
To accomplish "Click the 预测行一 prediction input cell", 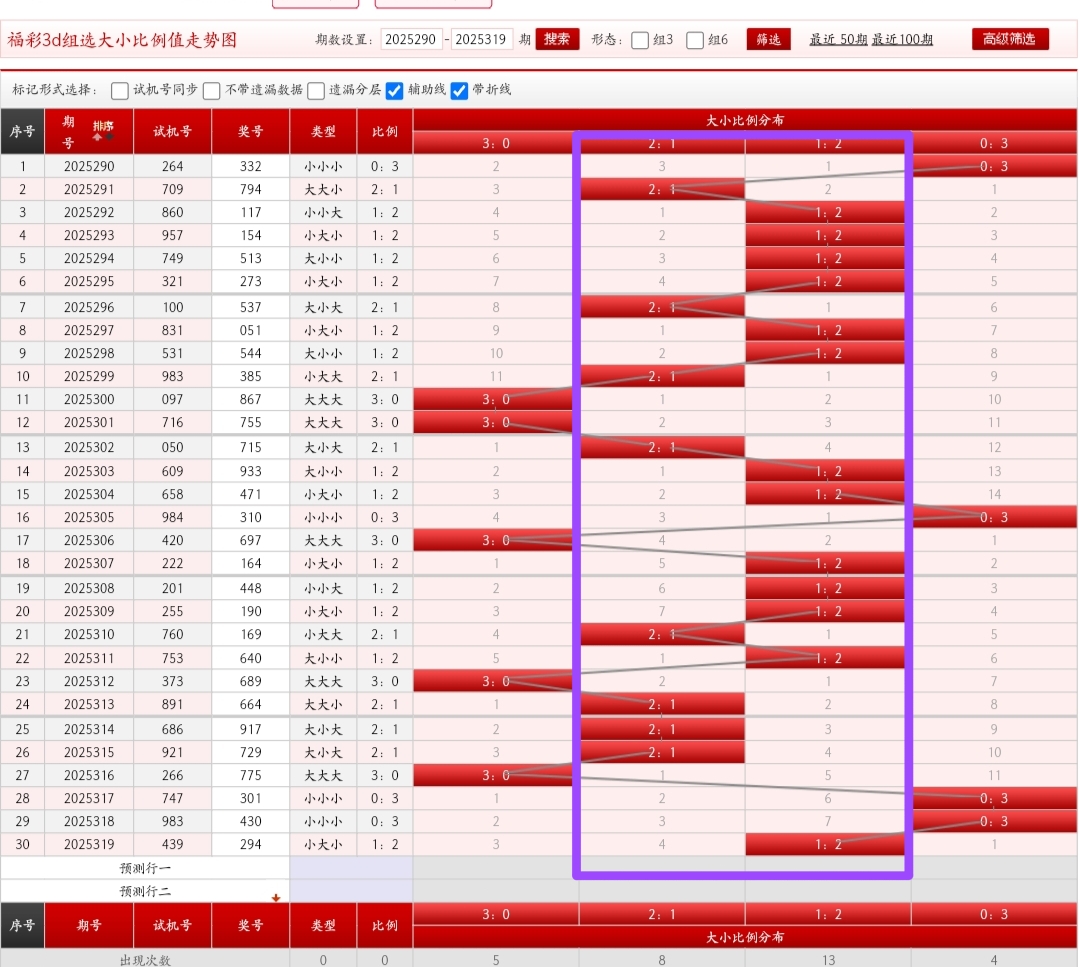I will 350,868.
